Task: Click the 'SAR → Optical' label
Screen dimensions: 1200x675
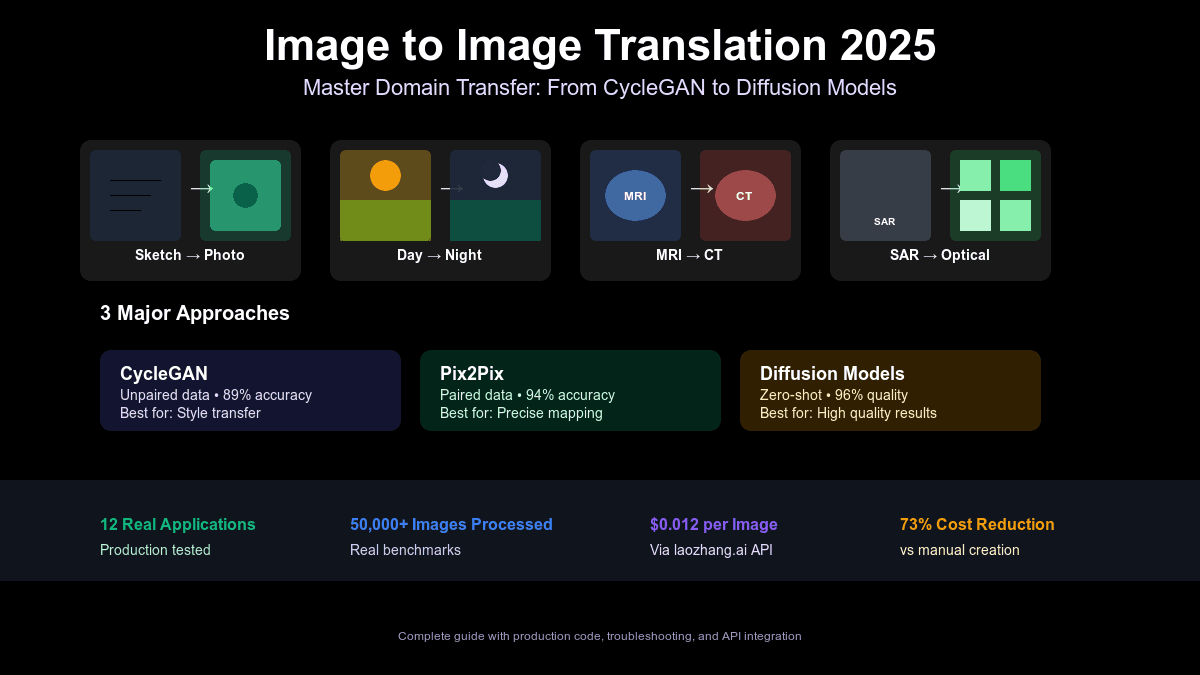Action: 940,255
